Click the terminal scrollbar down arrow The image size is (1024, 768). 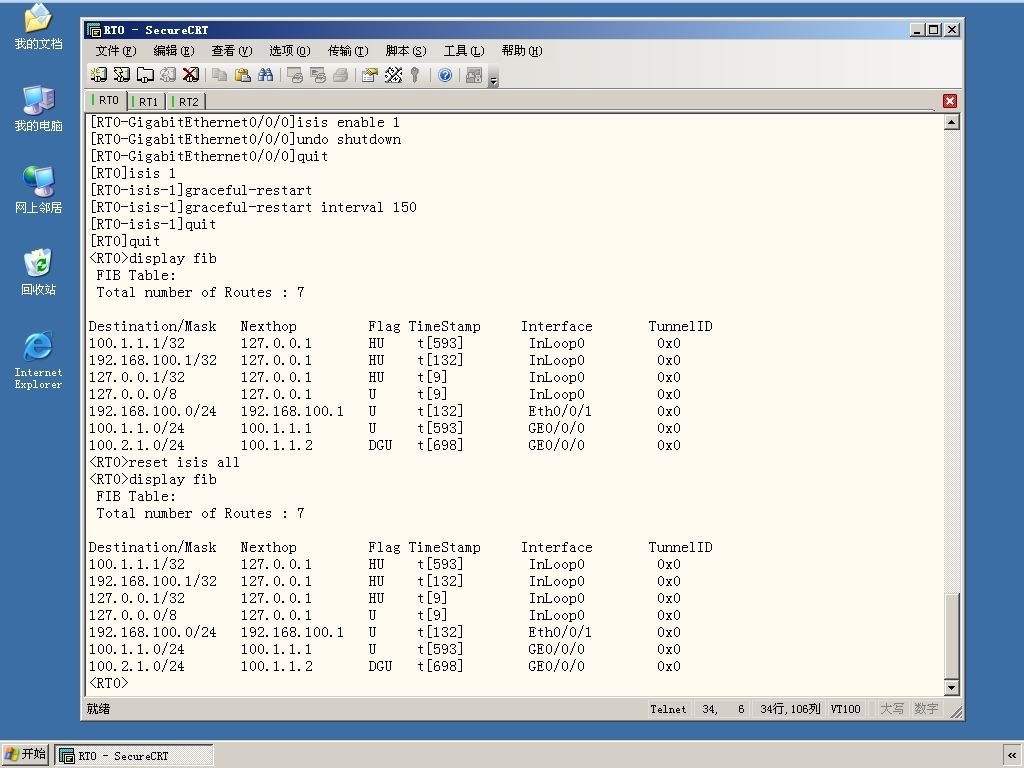coord(952,687)
